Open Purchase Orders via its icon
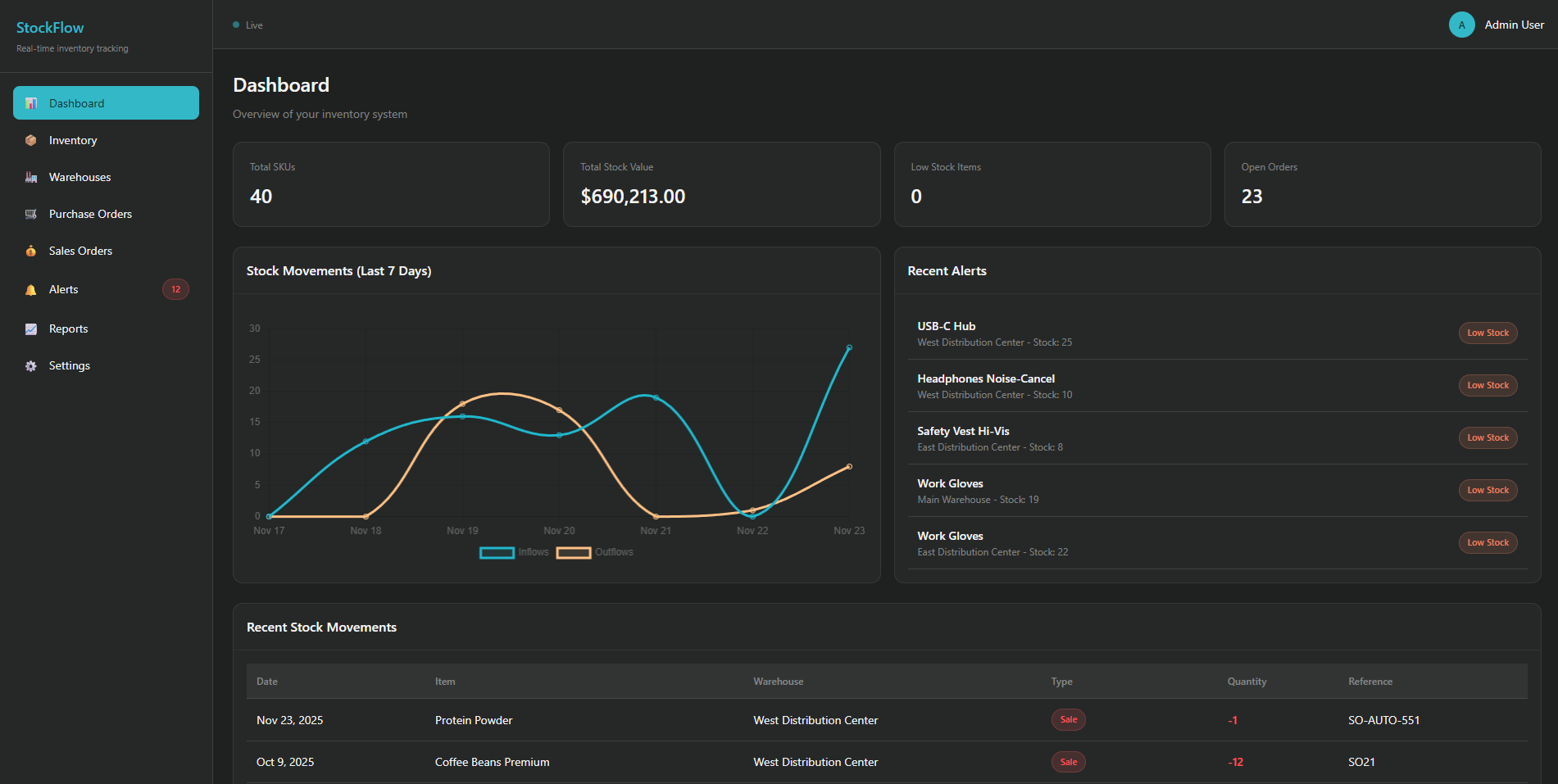1558x784 pixels. 31,214
